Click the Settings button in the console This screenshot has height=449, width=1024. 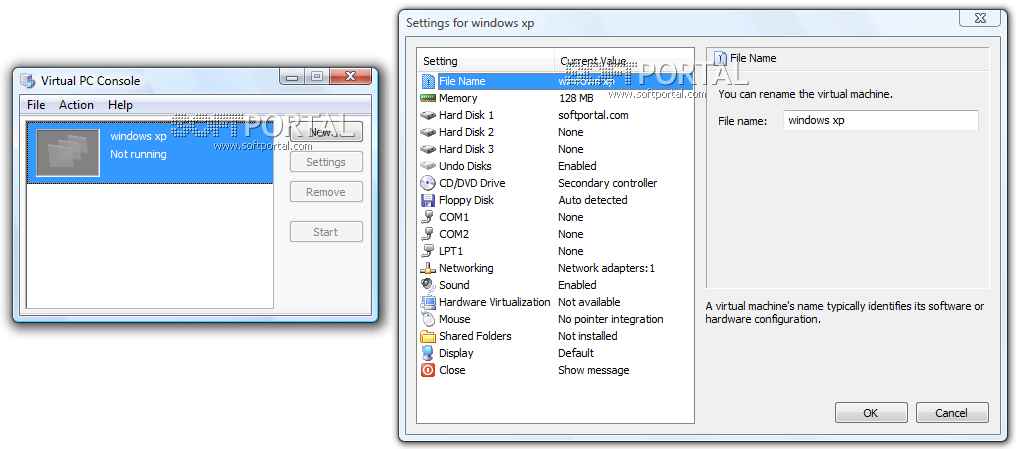coord(326,162)
